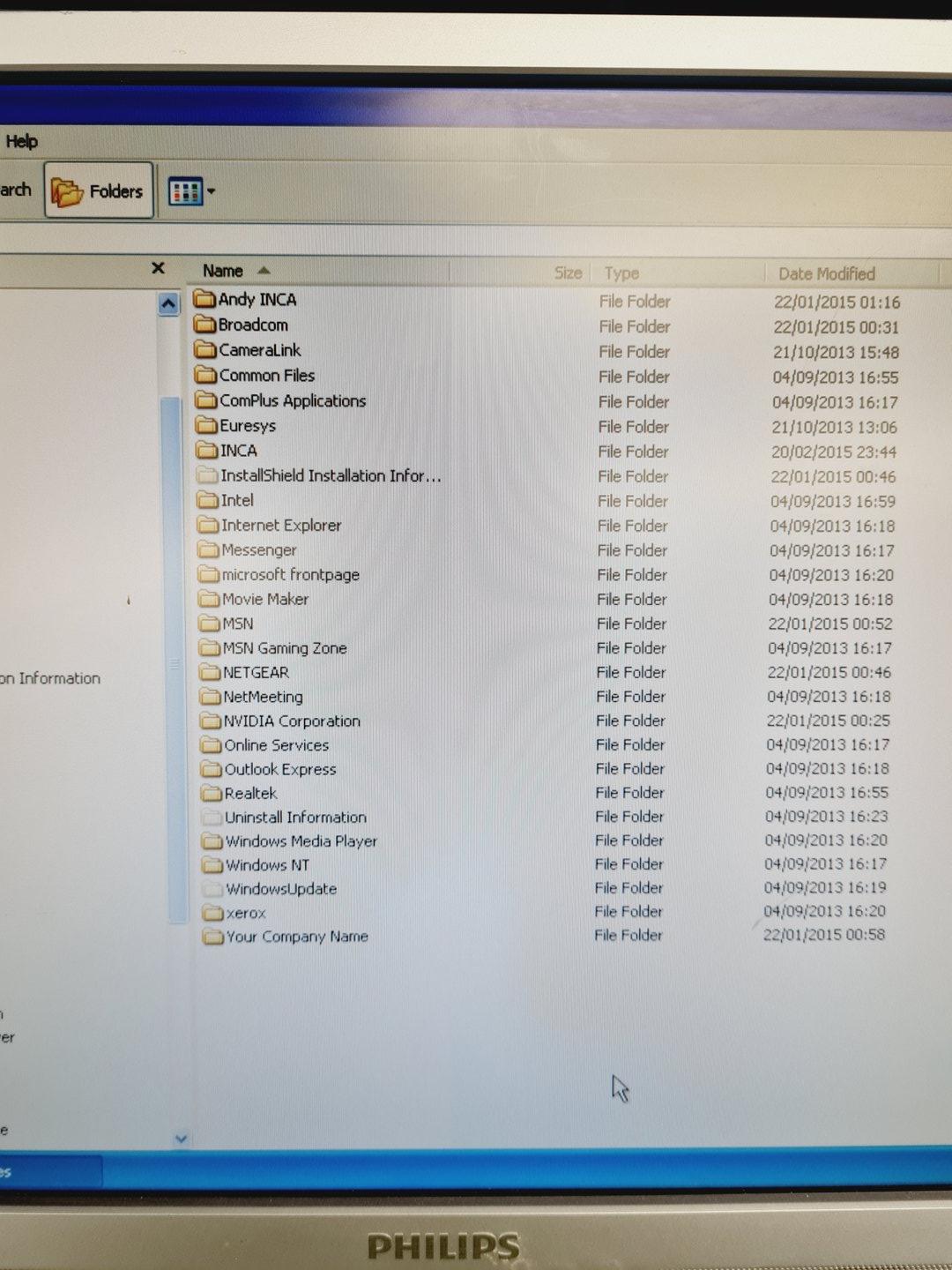Click the 'NETGEAR' folder name
952x1270 pixels.
pyautogui.click(x=256, y=672)
